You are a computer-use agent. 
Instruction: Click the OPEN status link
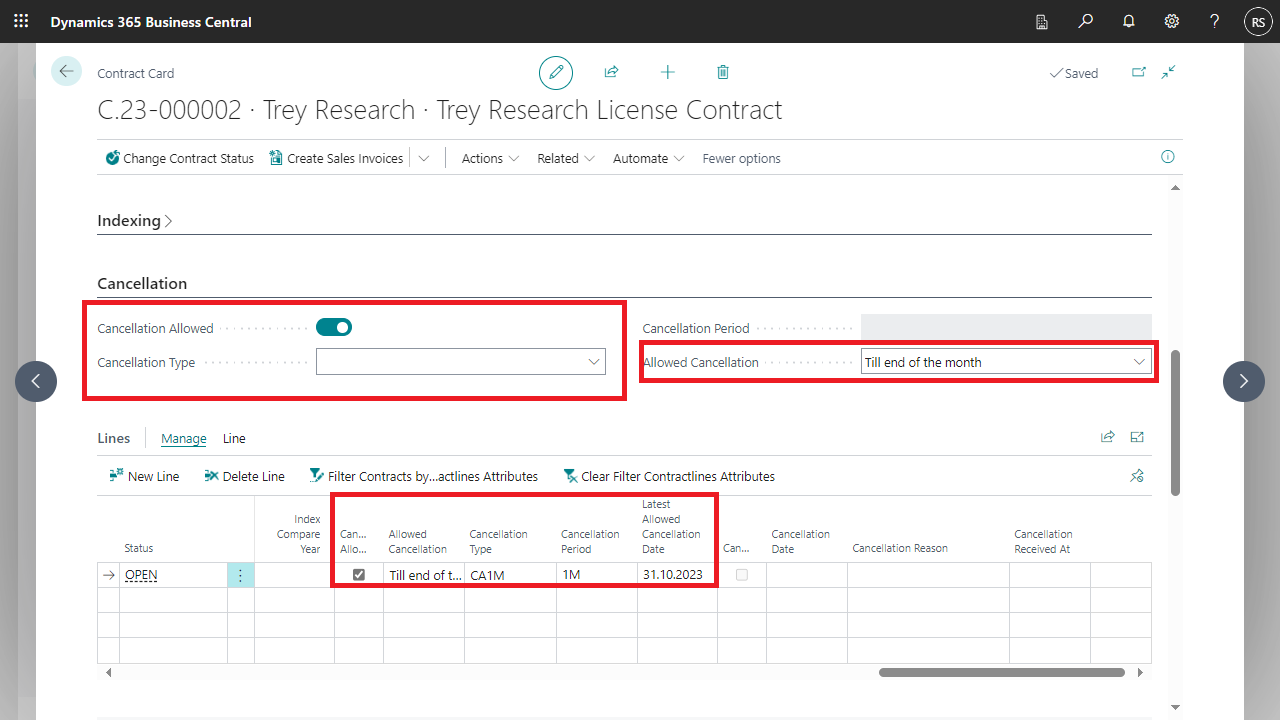[x=141, y=575]
